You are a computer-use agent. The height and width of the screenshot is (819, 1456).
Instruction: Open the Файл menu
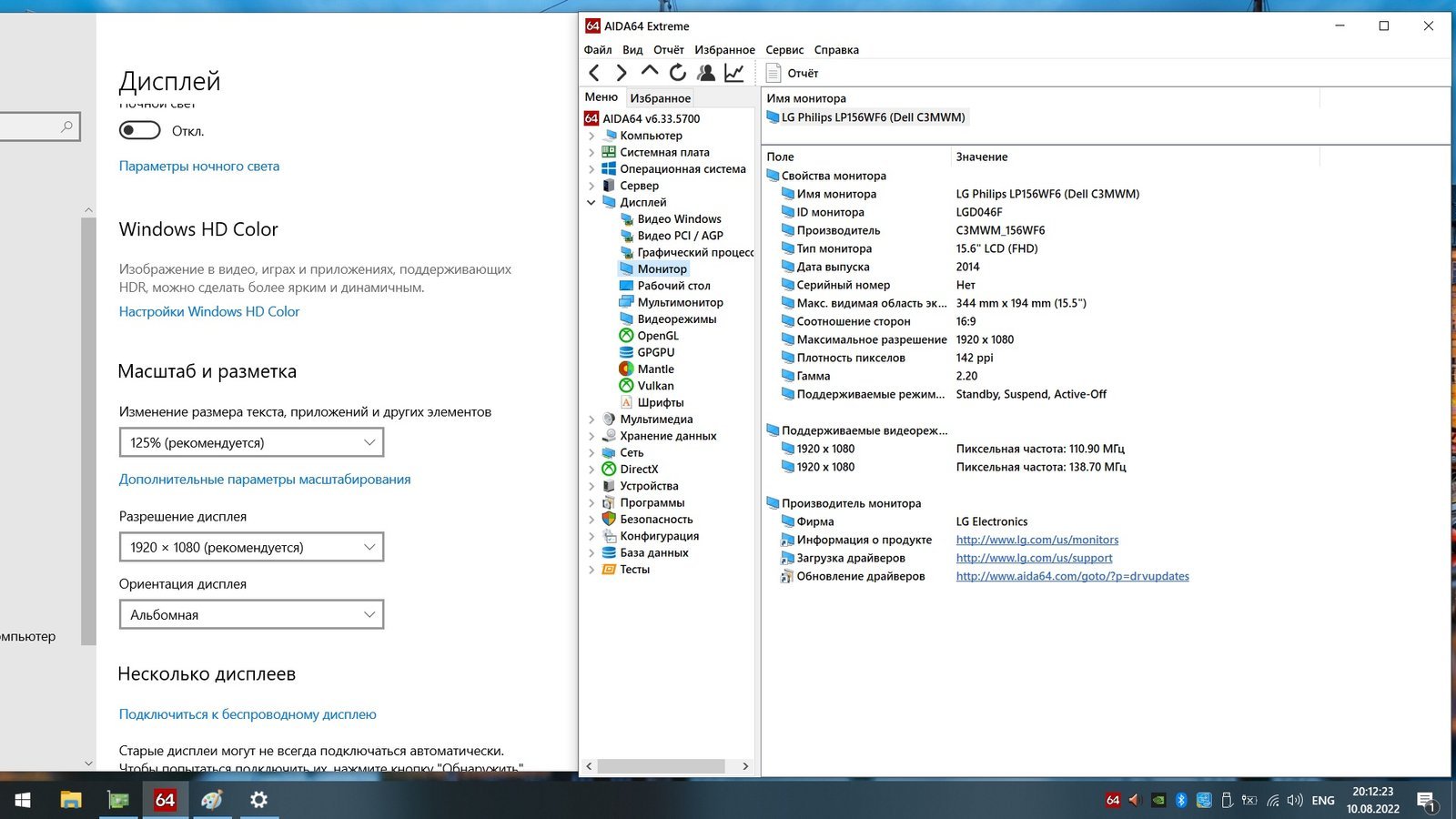598,50
